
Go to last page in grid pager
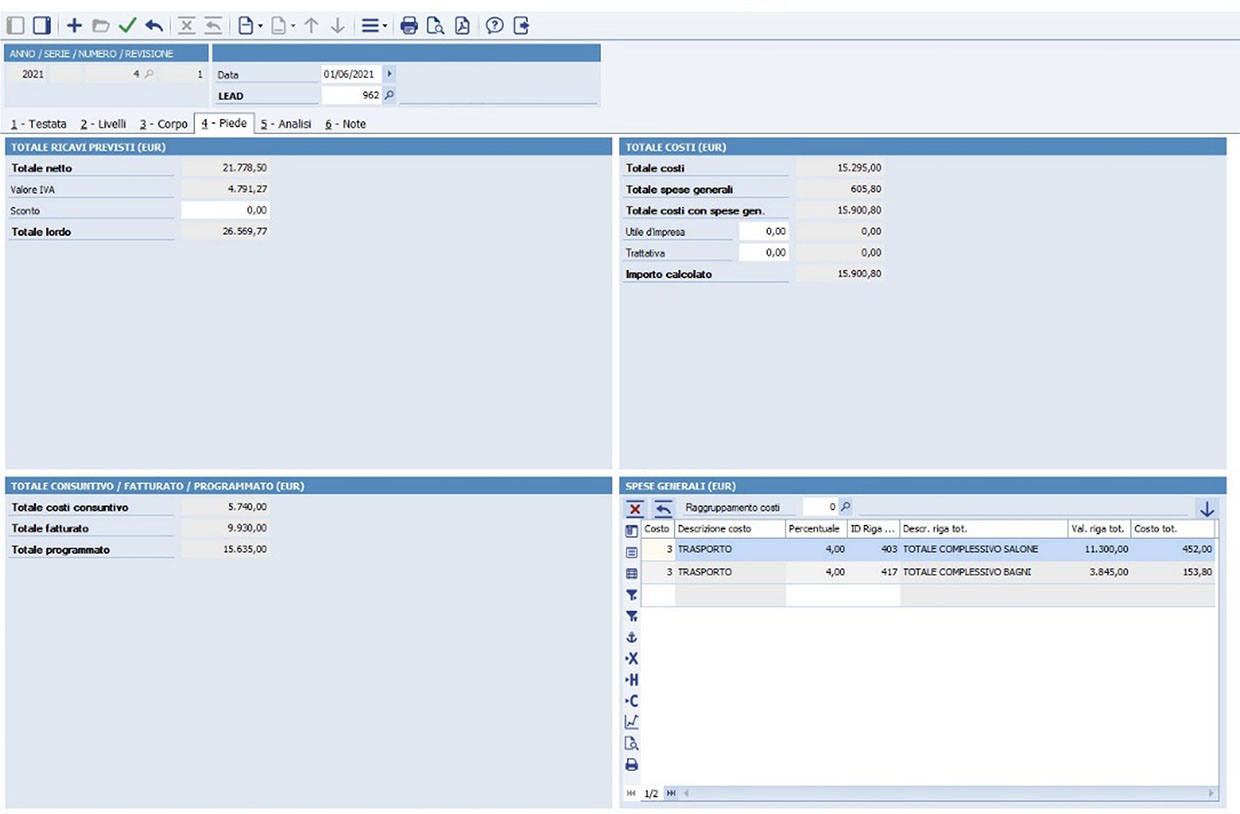[x=671, y=793]
